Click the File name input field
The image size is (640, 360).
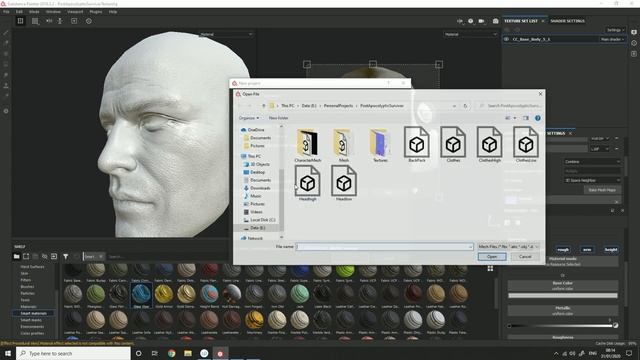pos(384,247)
